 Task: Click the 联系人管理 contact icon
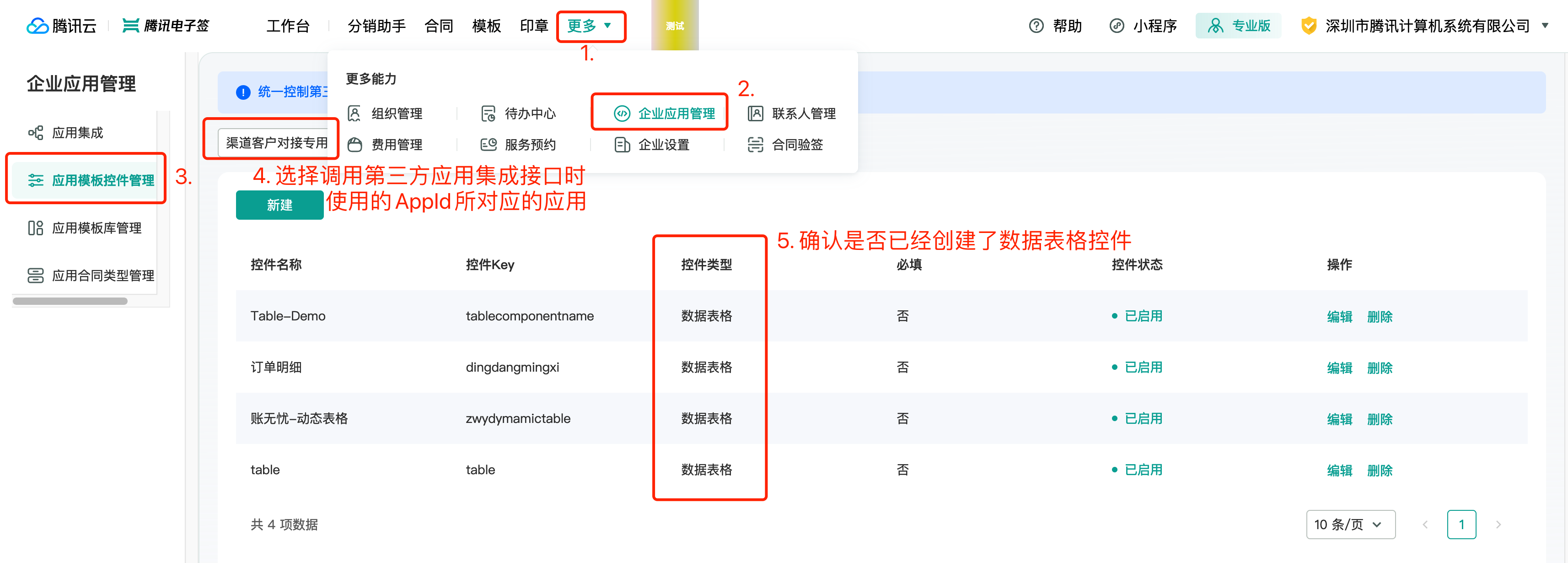point(755,114)
